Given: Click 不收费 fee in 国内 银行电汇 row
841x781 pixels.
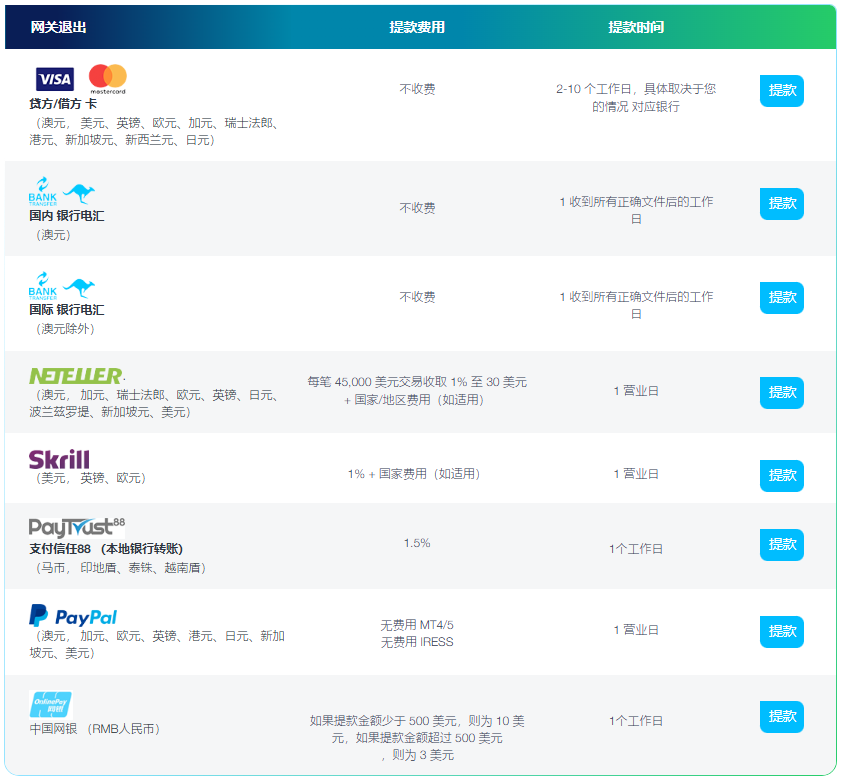Looking at the screenshot, I should coord(417,208).
